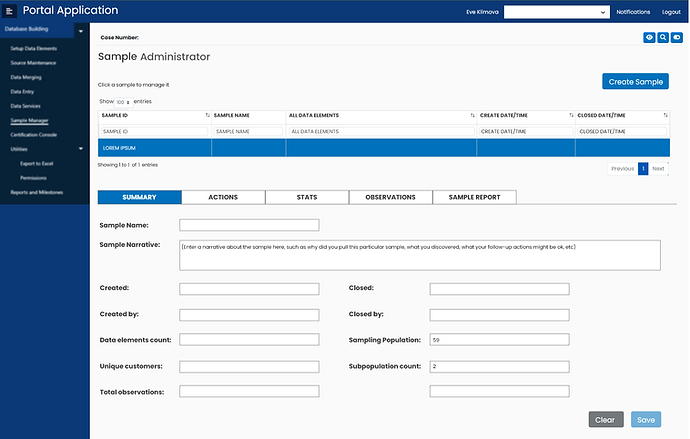Screen dimensions: 690x439
Task: Open Source Maintenance in sidebar
Action: click(x=33, y=63)
